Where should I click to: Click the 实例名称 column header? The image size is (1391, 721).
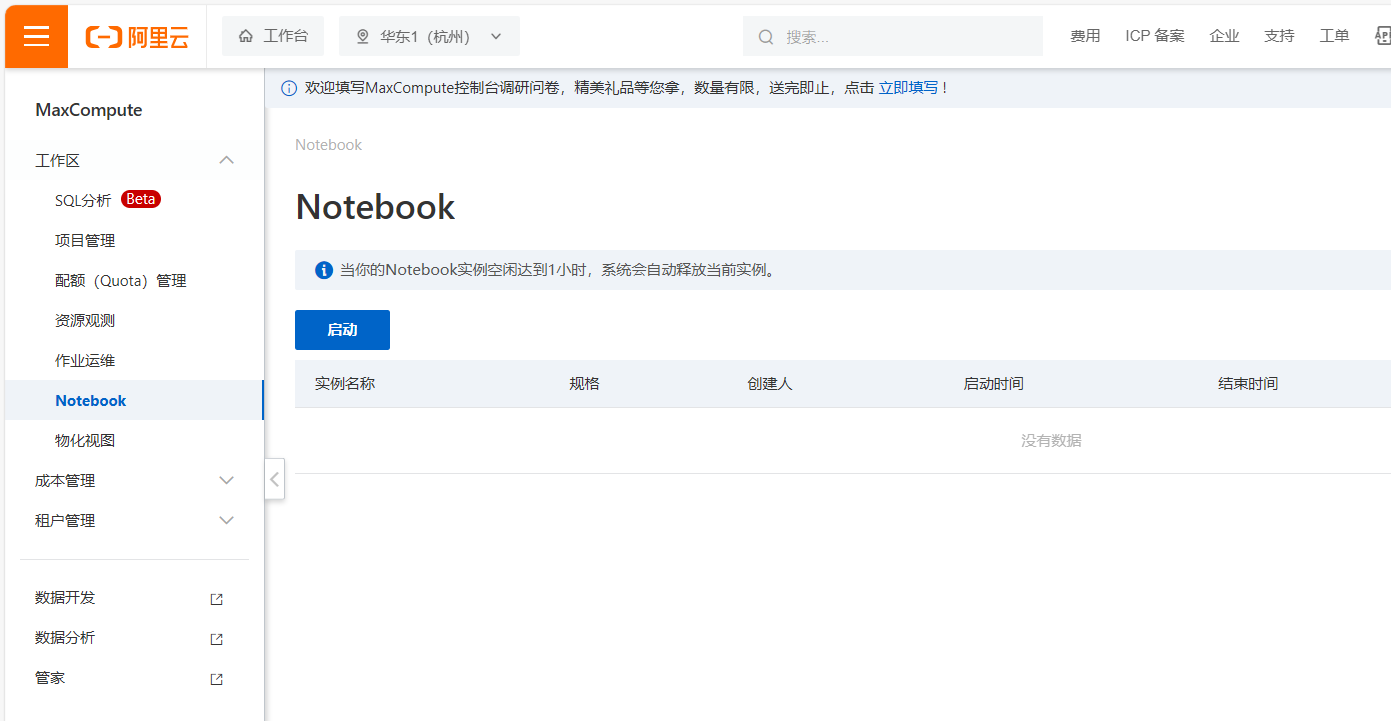(345, 384)
